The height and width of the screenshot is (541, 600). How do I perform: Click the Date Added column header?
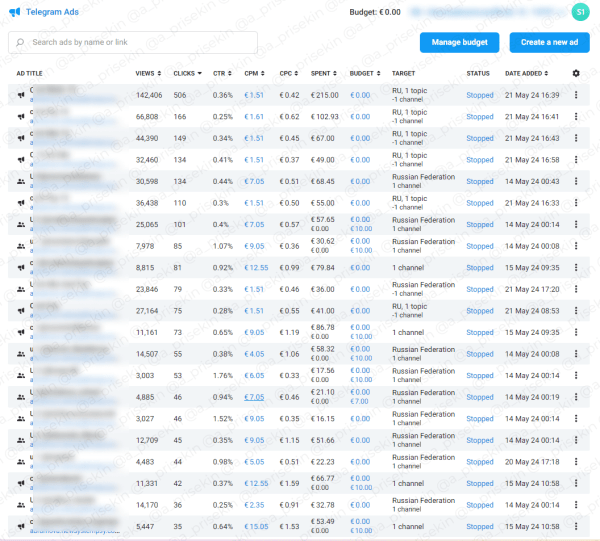(526, 73)
